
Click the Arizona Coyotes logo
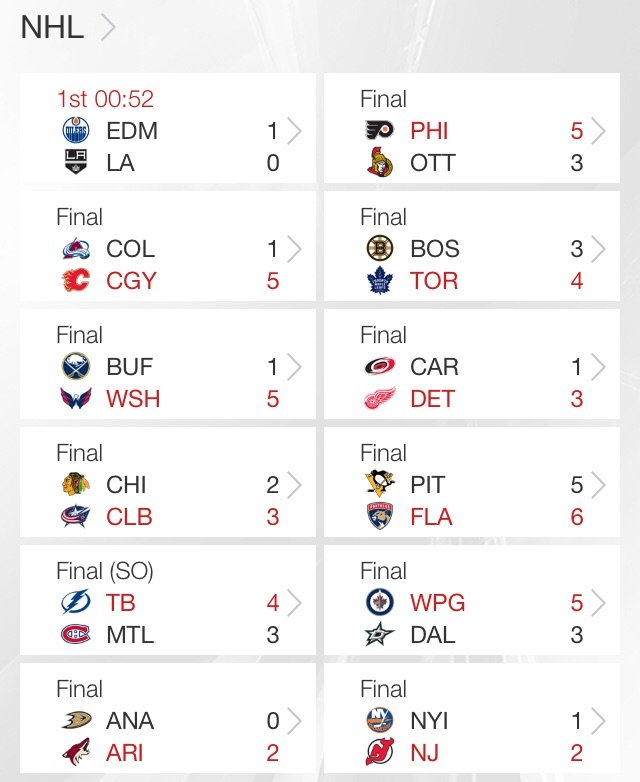(76, 752)
